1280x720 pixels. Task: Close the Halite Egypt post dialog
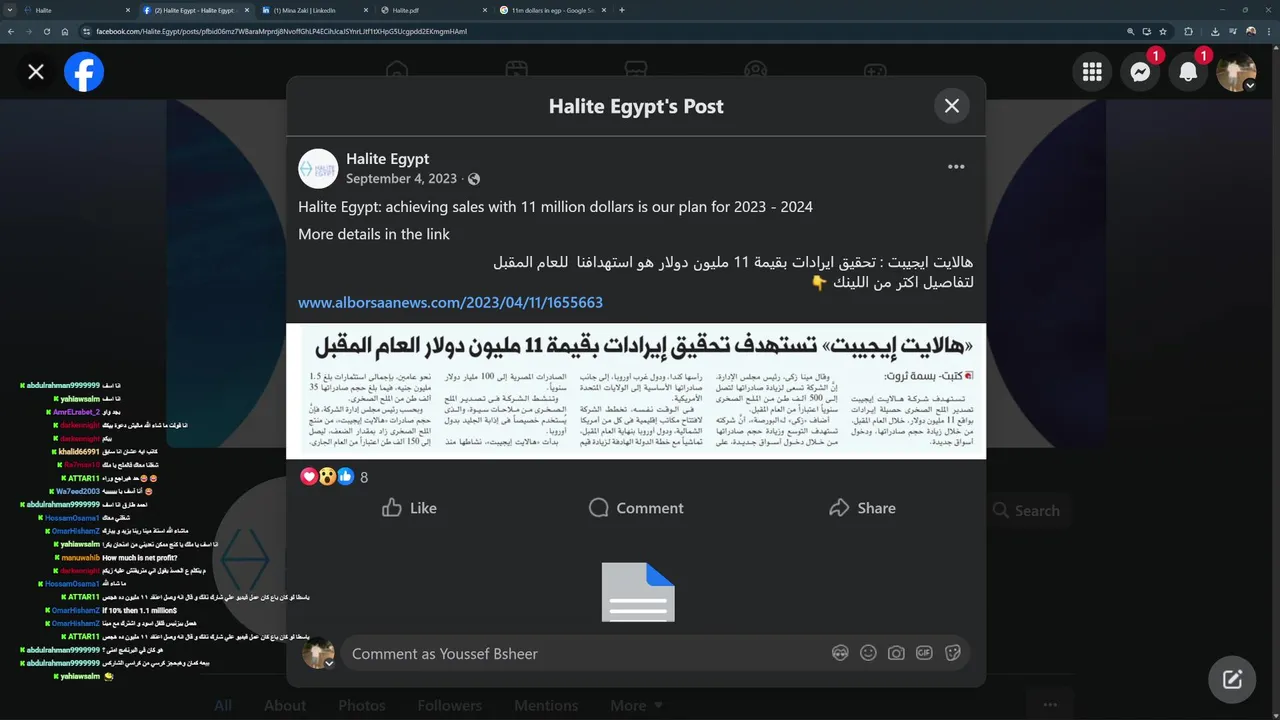[x=951, y=106]
